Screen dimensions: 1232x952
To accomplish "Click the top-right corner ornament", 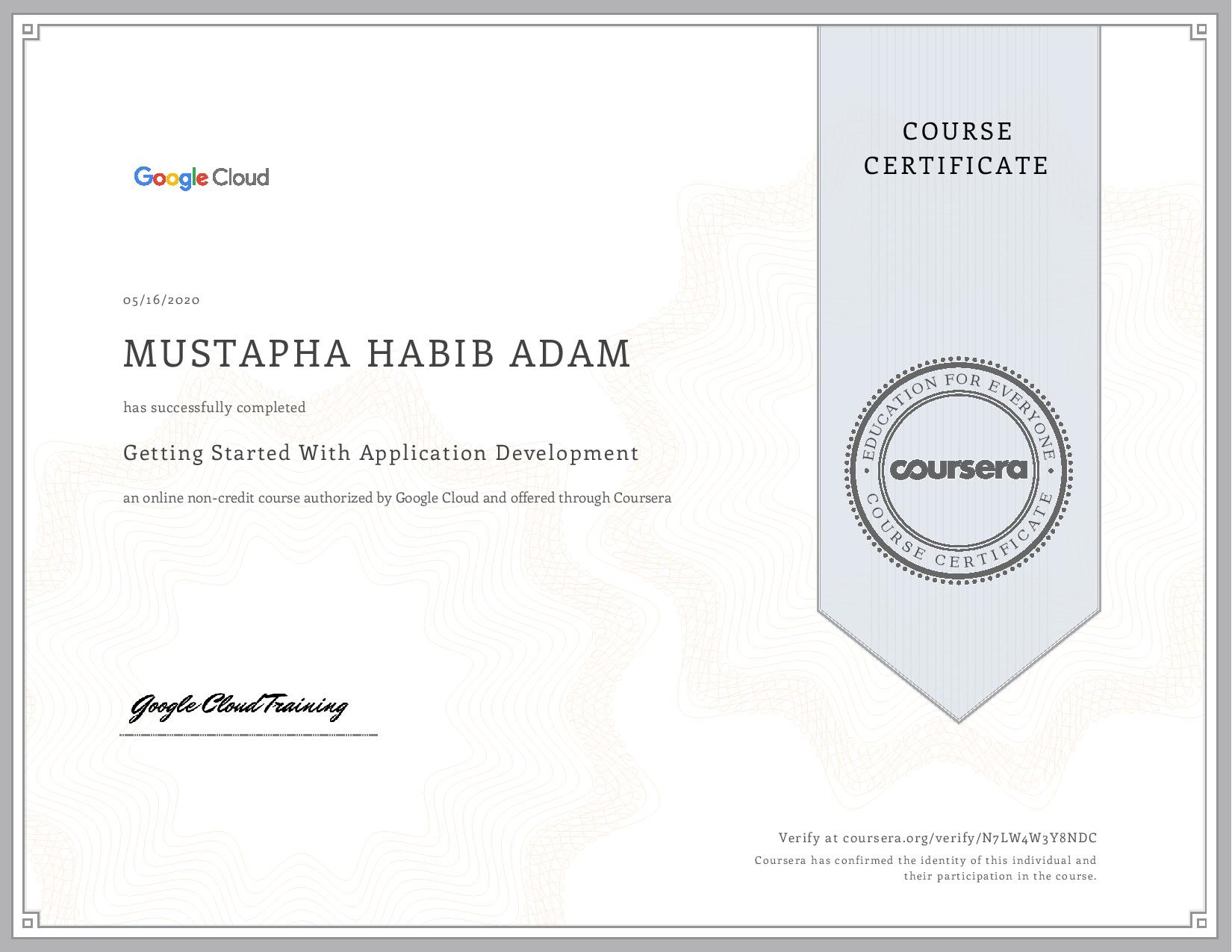I will coord(1200,31).
